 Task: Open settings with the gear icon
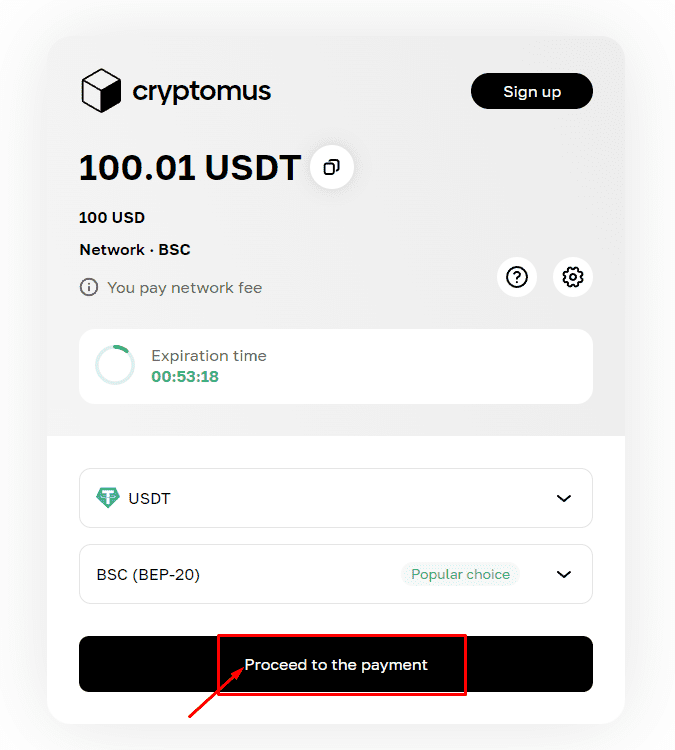pyautogui.click(x=573, y=277)
